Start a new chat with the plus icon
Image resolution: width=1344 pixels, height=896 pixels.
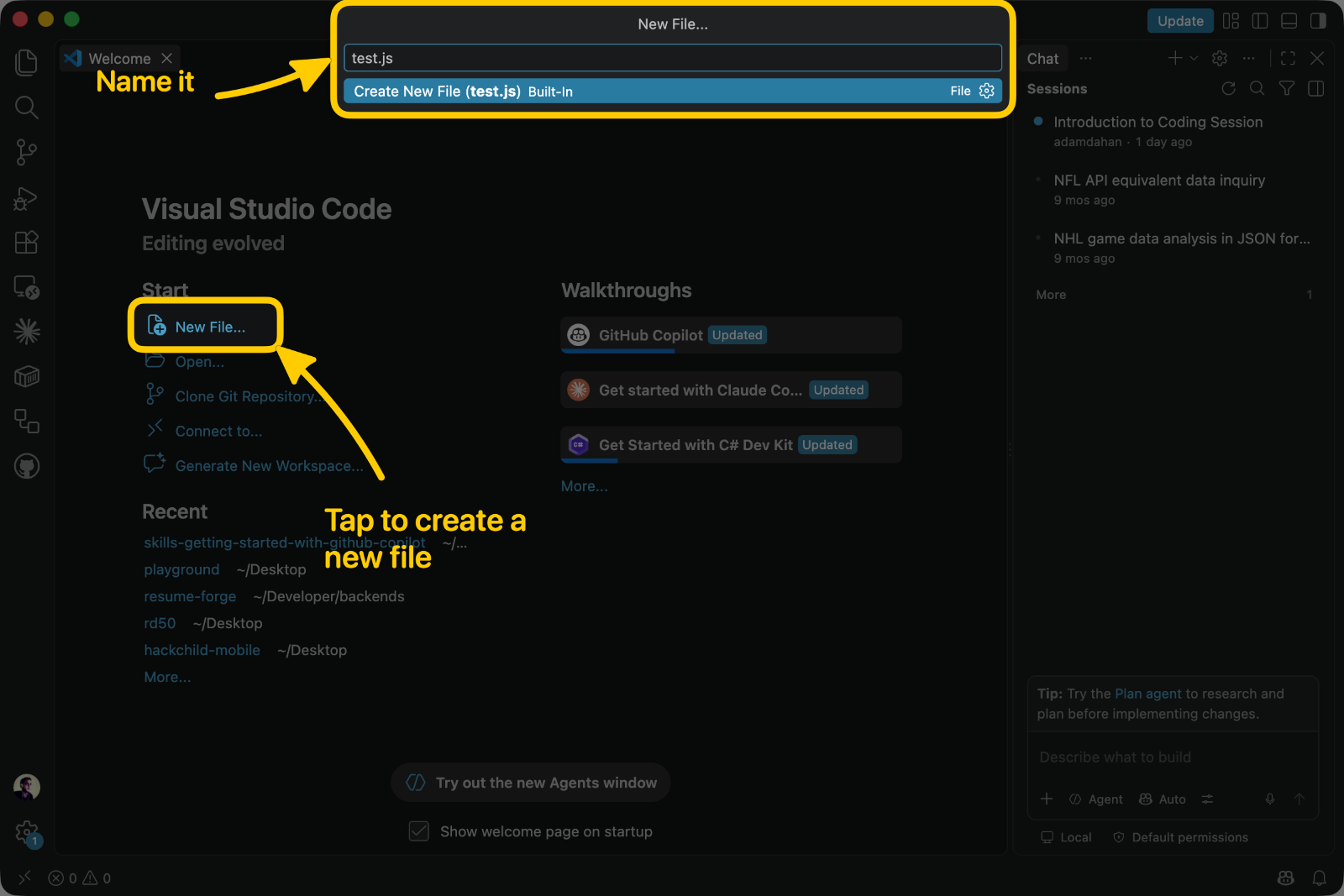tap(1175, 58)
